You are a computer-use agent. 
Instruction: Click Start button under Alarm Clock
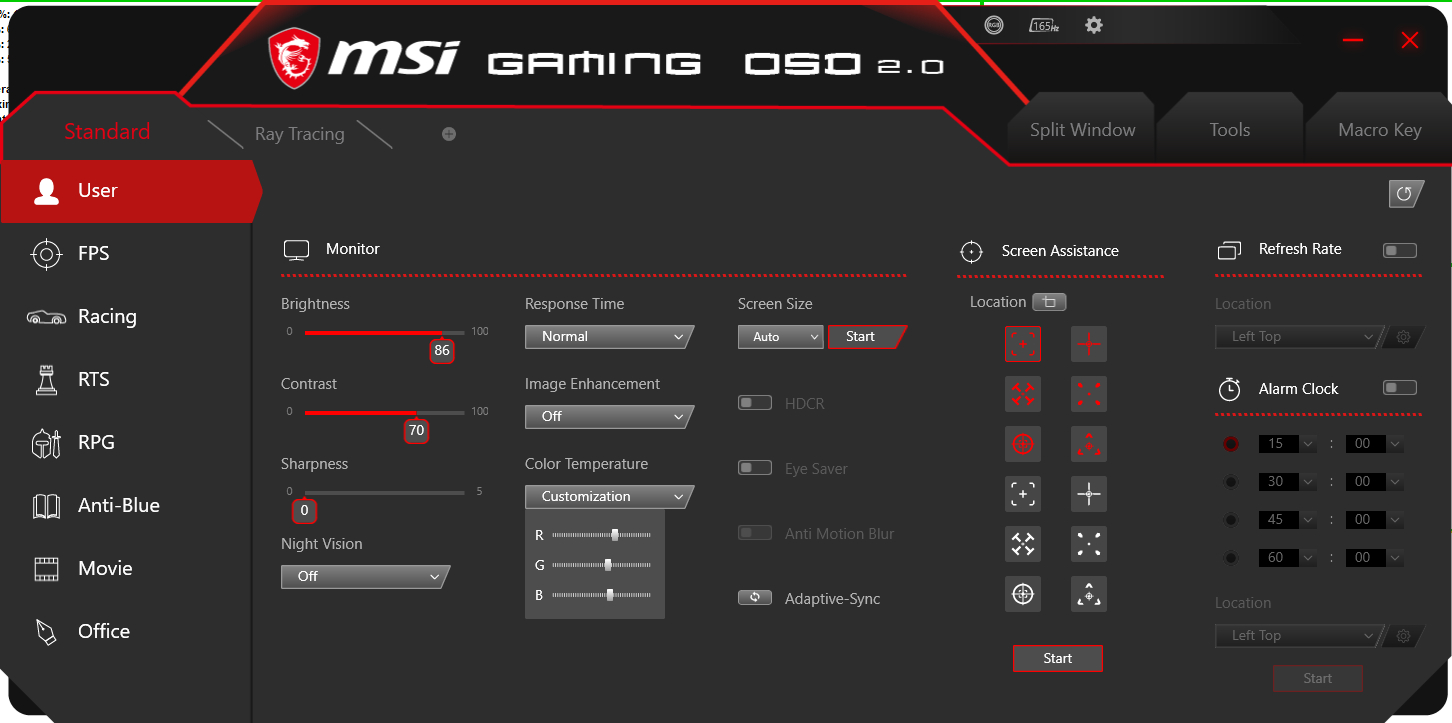point(1318,679)
